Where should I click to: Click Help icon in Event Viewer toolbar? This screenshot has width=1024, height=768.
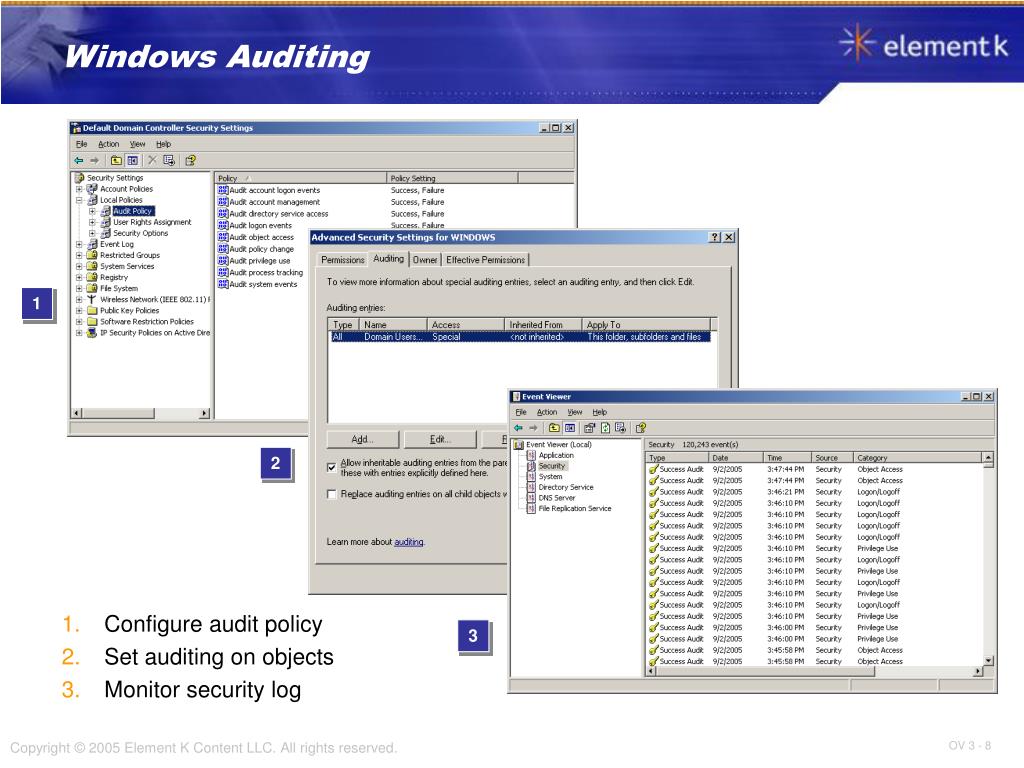point(641,428)
